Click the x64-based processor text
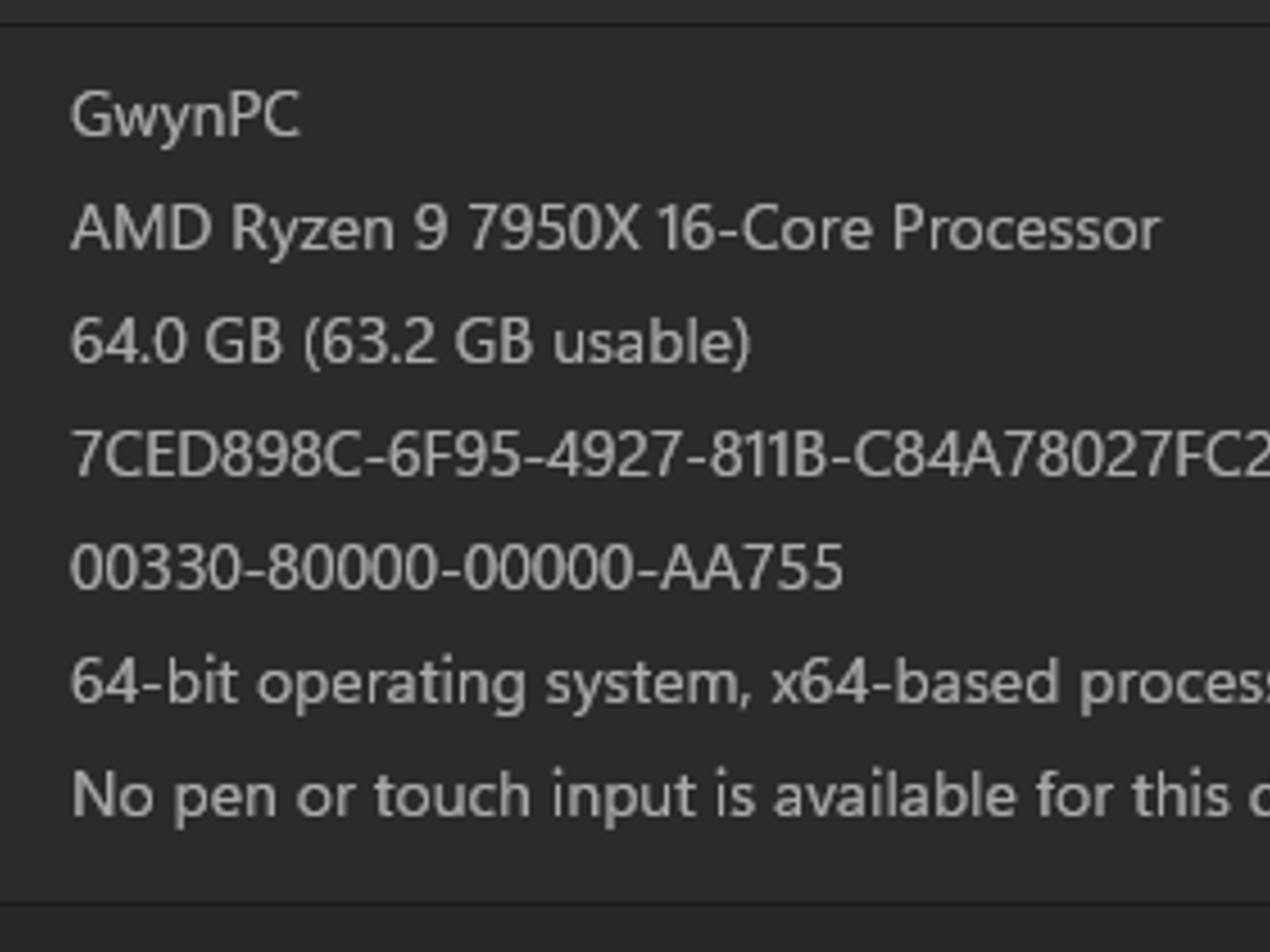 click(x=1020, y=683)
